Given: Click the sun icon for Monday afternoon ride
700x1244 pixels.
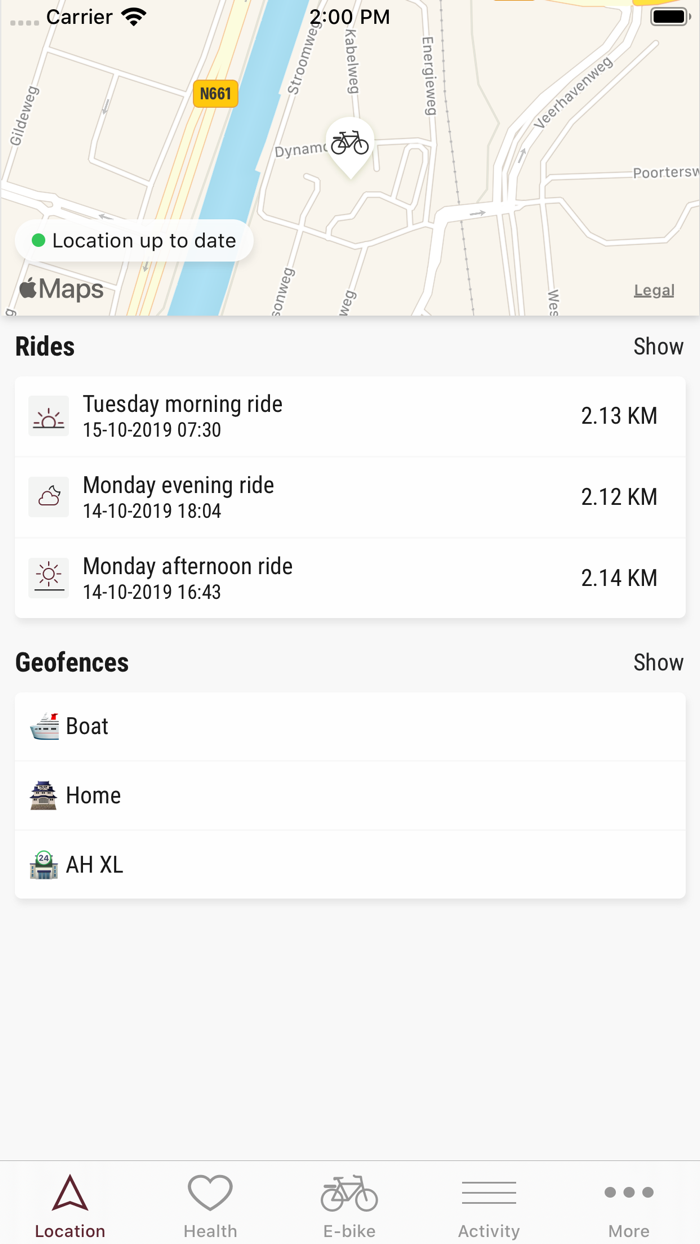Looking at the screenshot, I should [47, 577].
